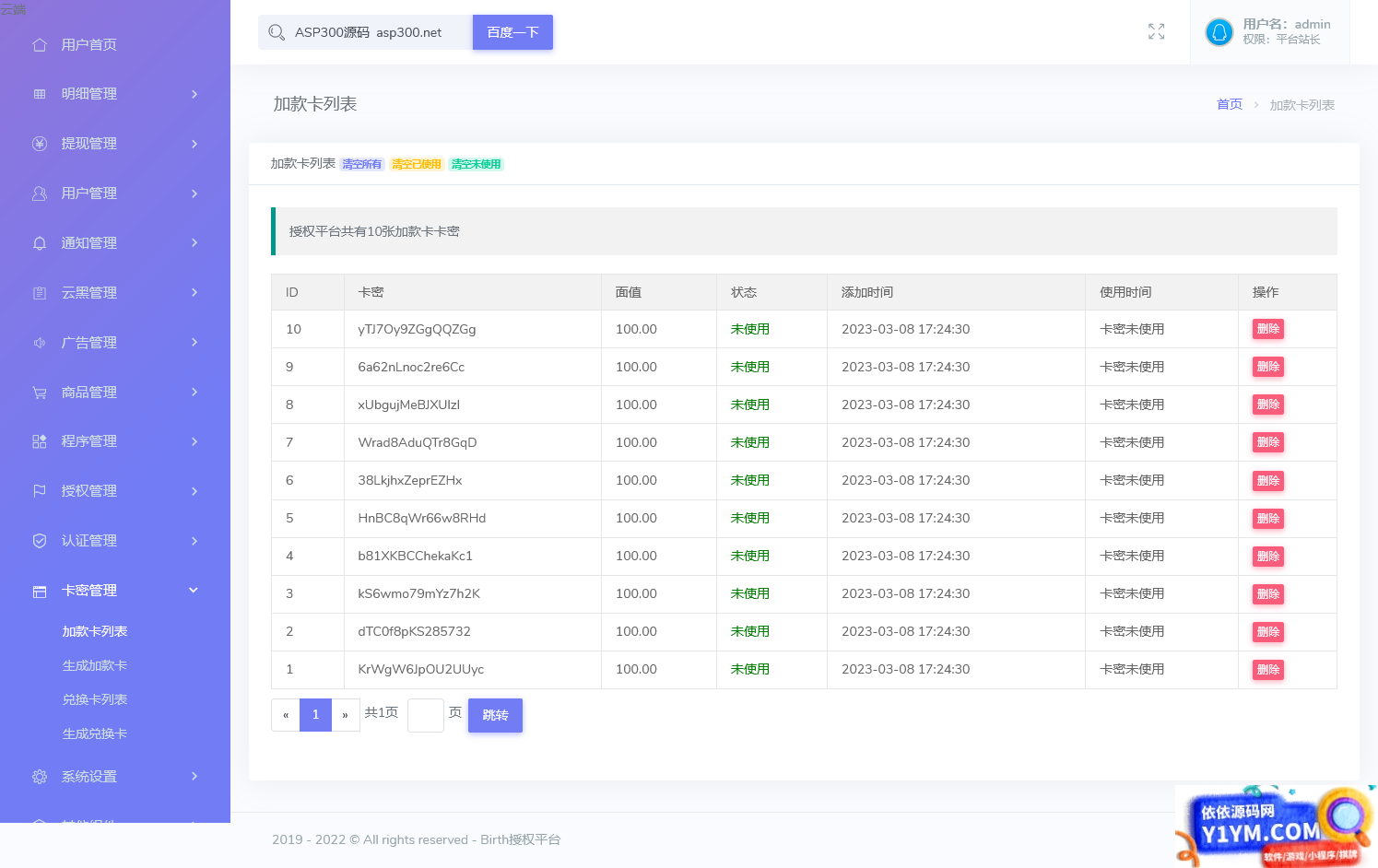Delete card 6a62nLnoc2re6Cc

tap(1268, 367)
